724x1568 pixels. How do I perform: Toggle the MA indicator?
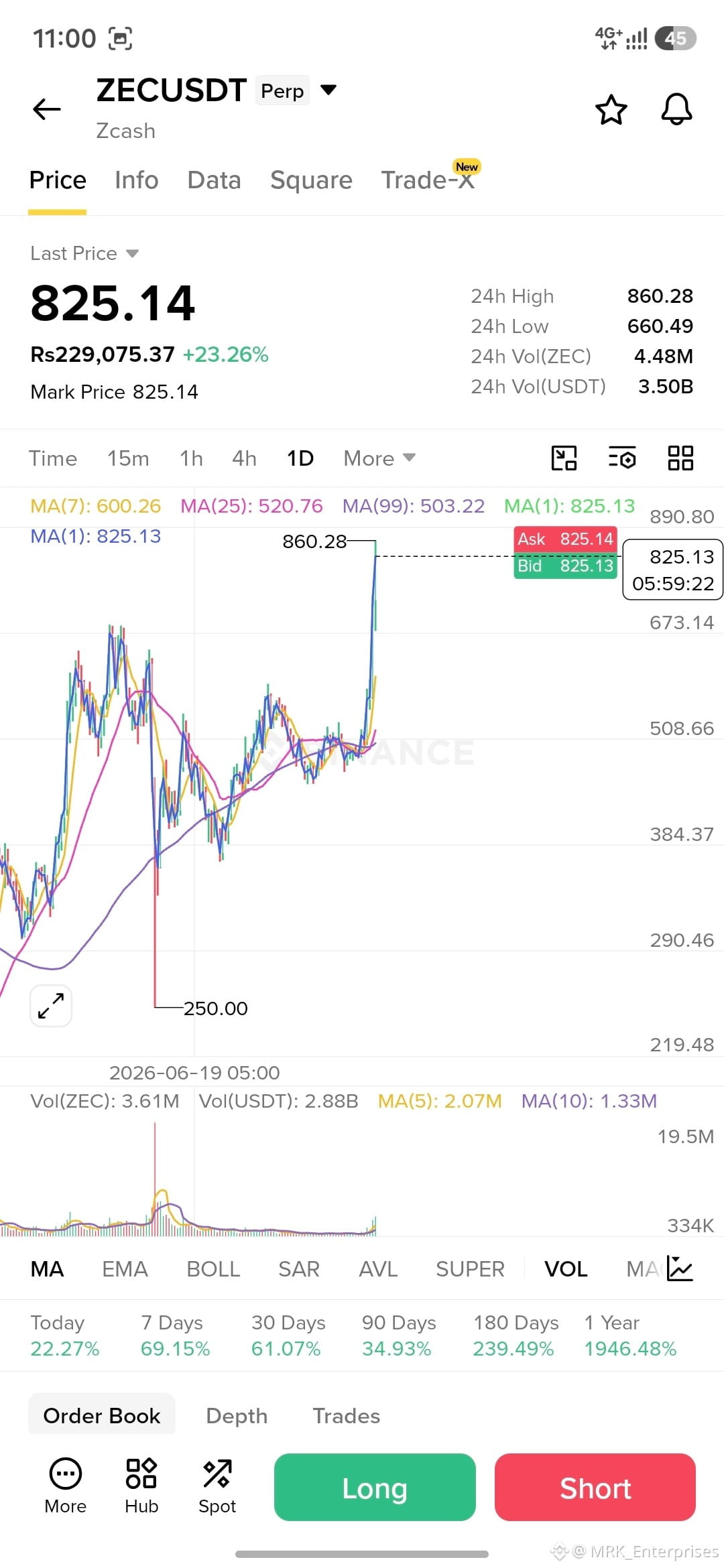tap(47, 1269)
